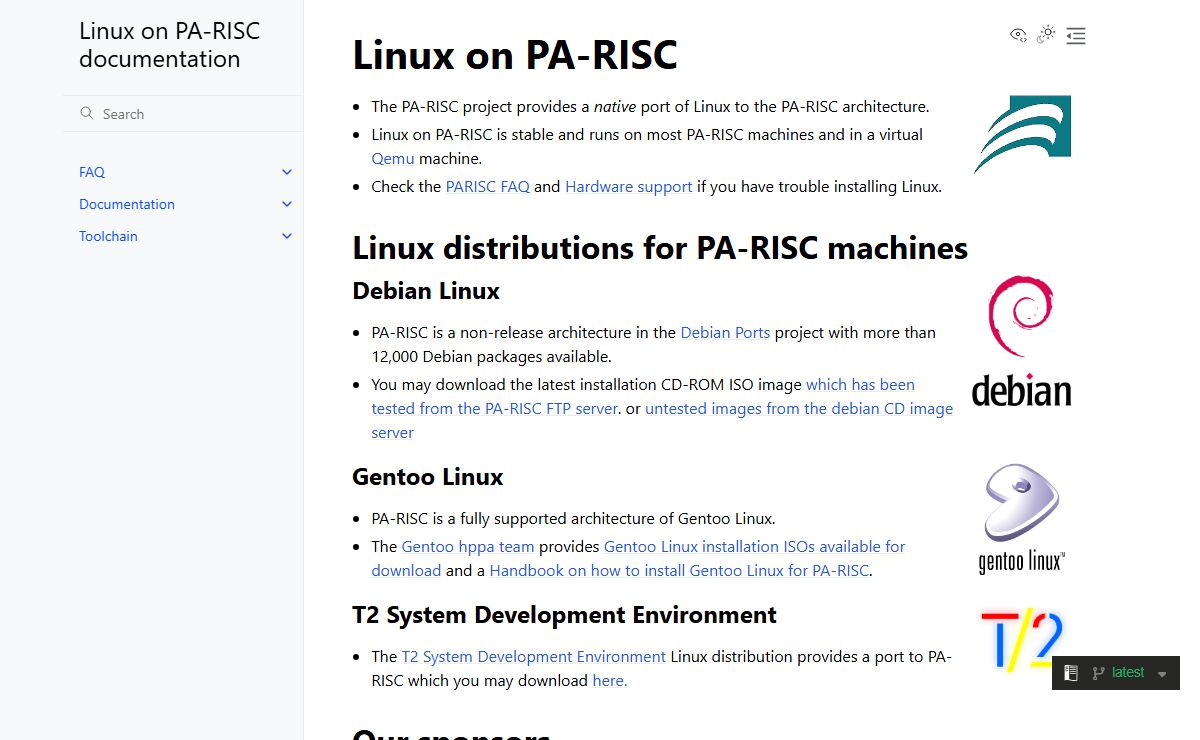Click the PA-RISC teal logo image
The width and height of the screenshot is (1200, 740).
point(1022,134)
